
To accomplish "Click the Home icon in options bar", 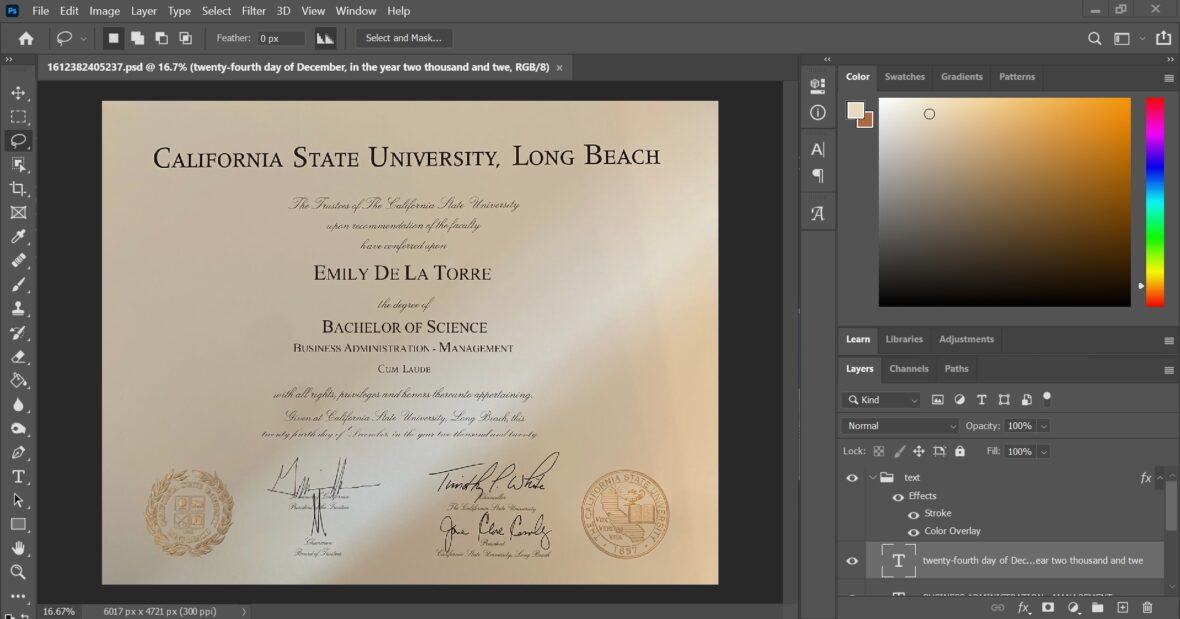I will [26, 38].
